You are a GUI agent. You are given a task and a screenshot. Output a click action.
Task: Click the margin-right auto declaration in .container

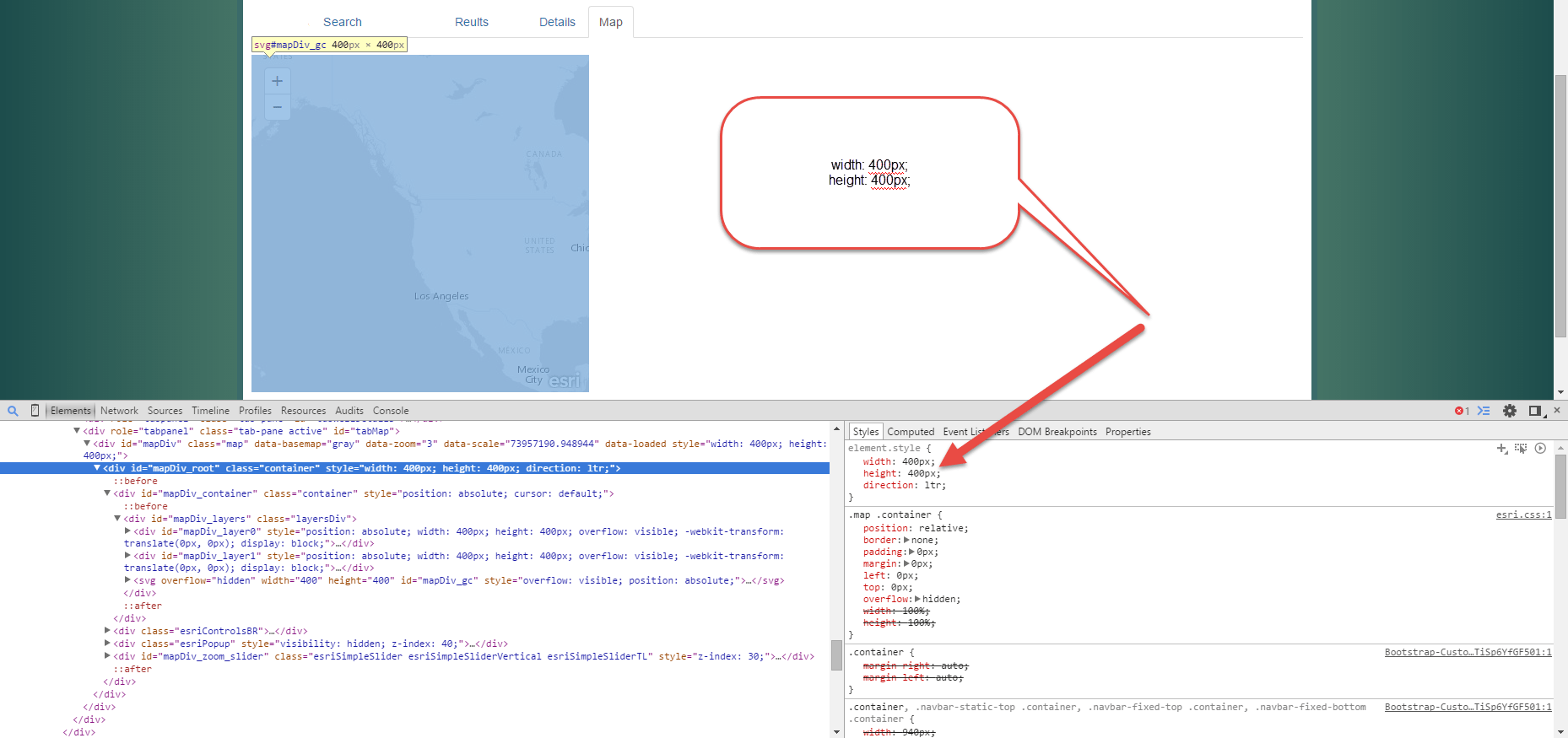pyautogui.click(x=915, y=666)
